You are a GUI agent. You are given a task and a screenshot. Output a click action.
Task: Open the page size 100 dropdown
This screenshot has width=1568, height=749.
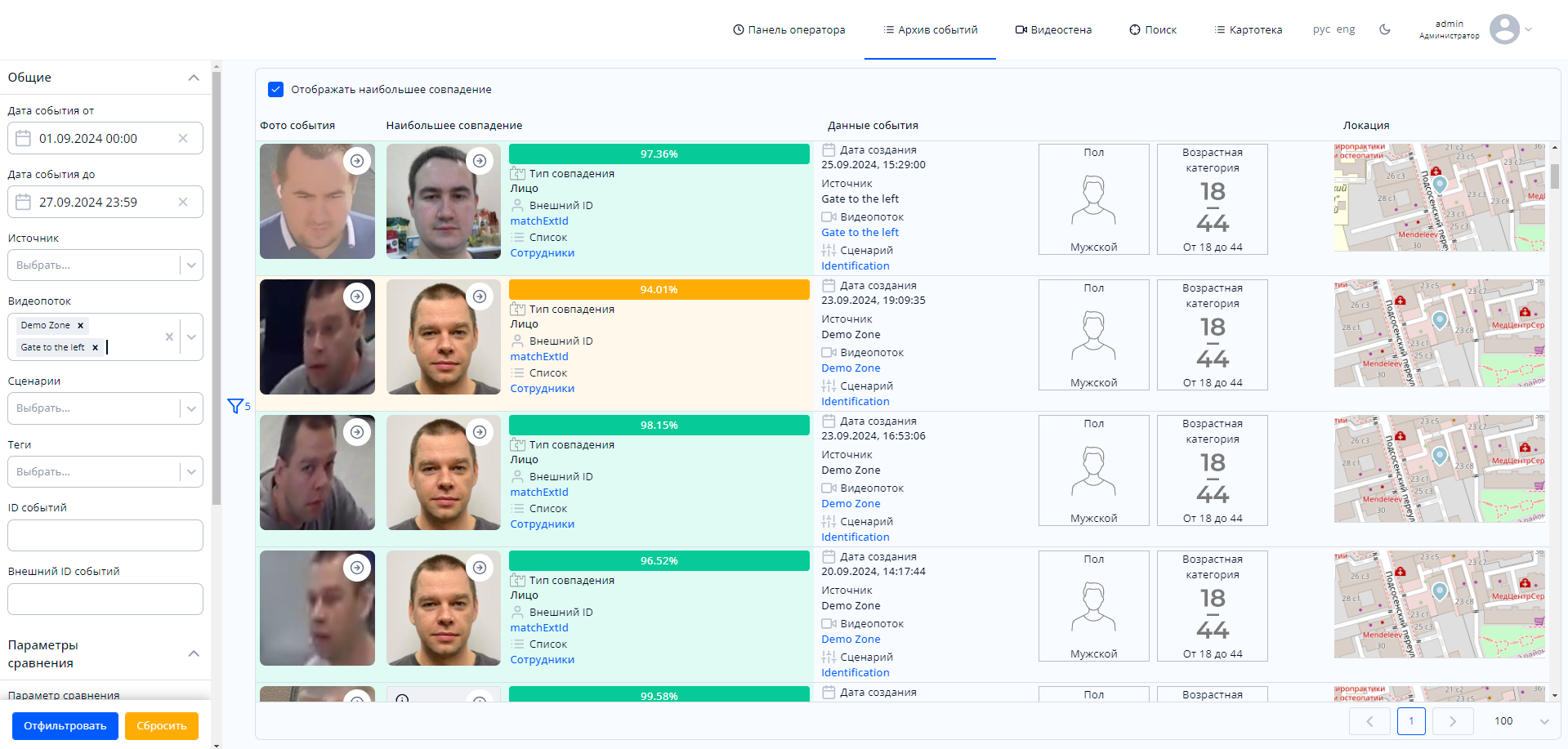click(x=1520, y=721)
